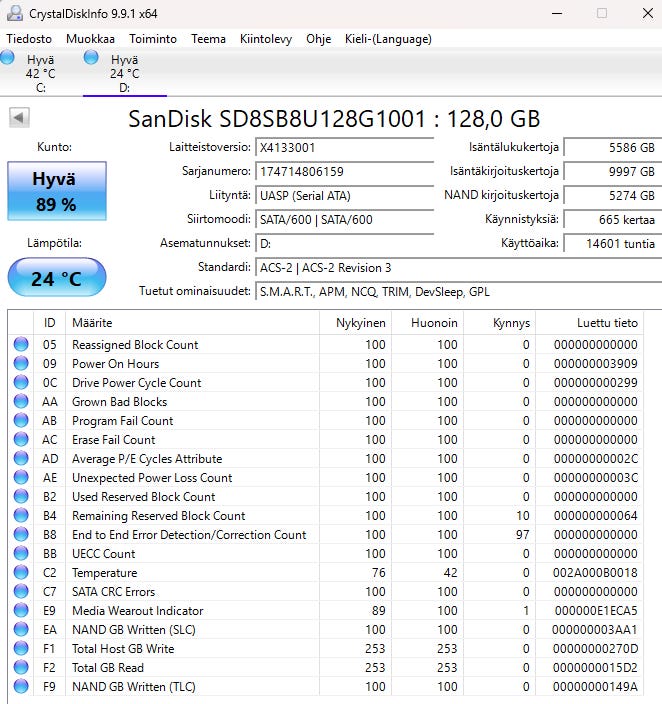Click the Tuetut ominaisuudet features field
662x704 pixels.
(x=459, y=291)
